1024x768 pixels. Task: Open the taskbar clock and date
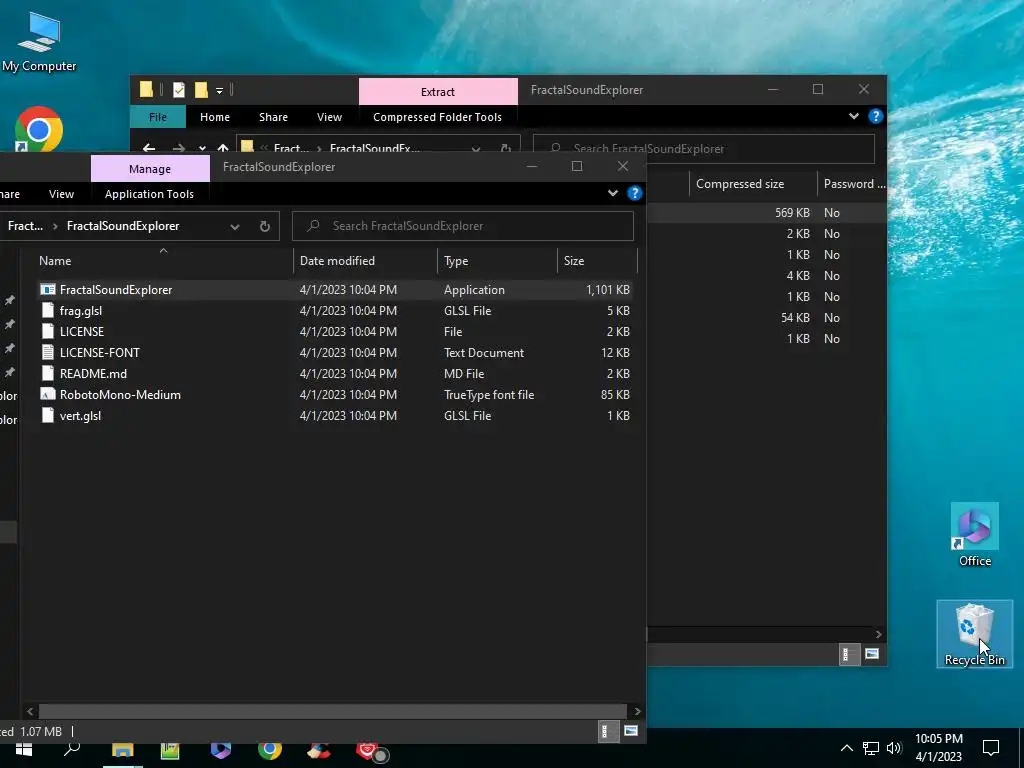pyautogui.click(x=938, y=748)
